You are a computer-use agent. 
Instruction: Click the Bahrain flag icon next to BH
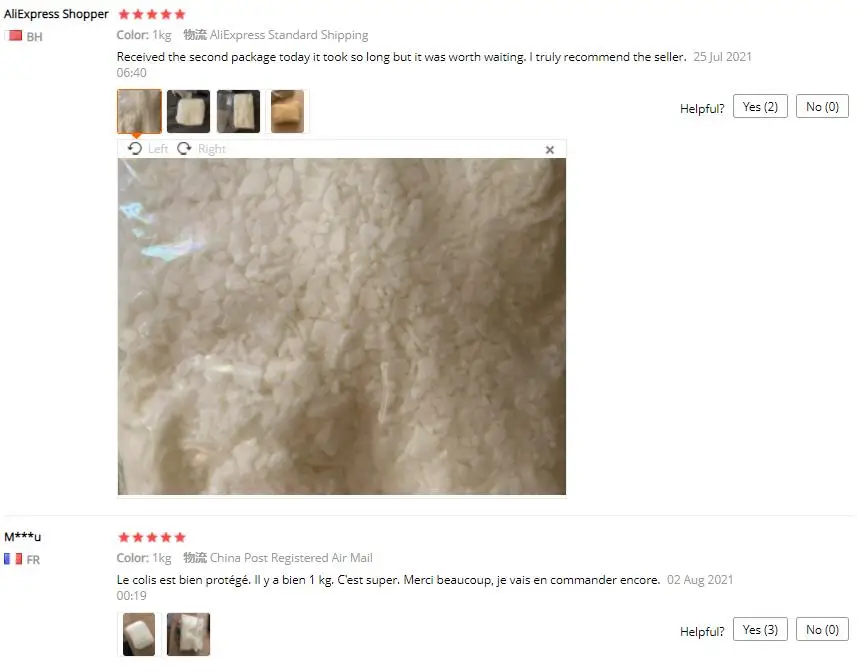[13, 36]
